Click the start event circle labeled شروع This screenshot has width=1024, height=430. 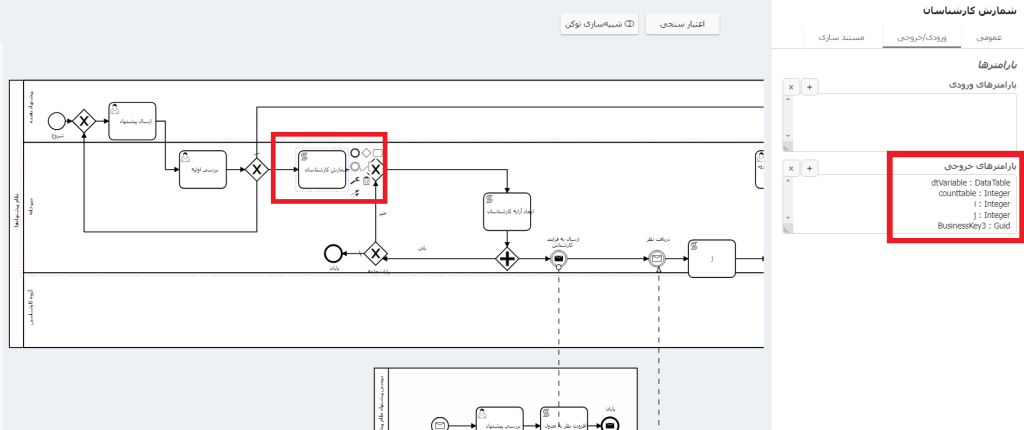[x=56, y=121]
